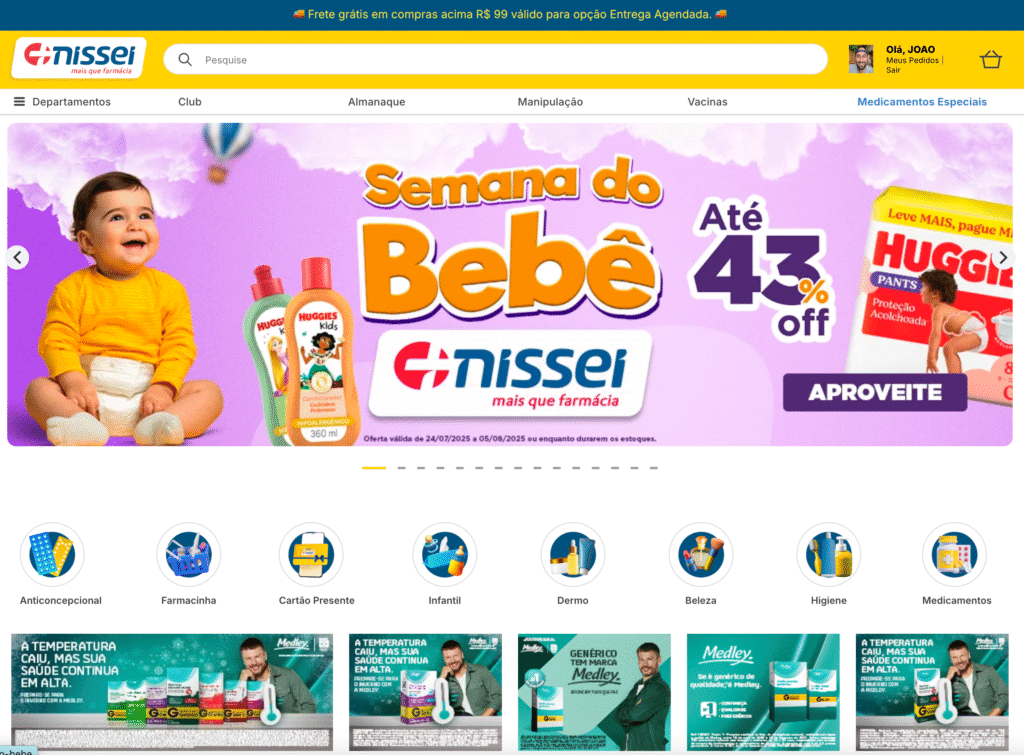1024x755 pixels.
Task: Select the Beleza category icon
Action: point(700,554)
